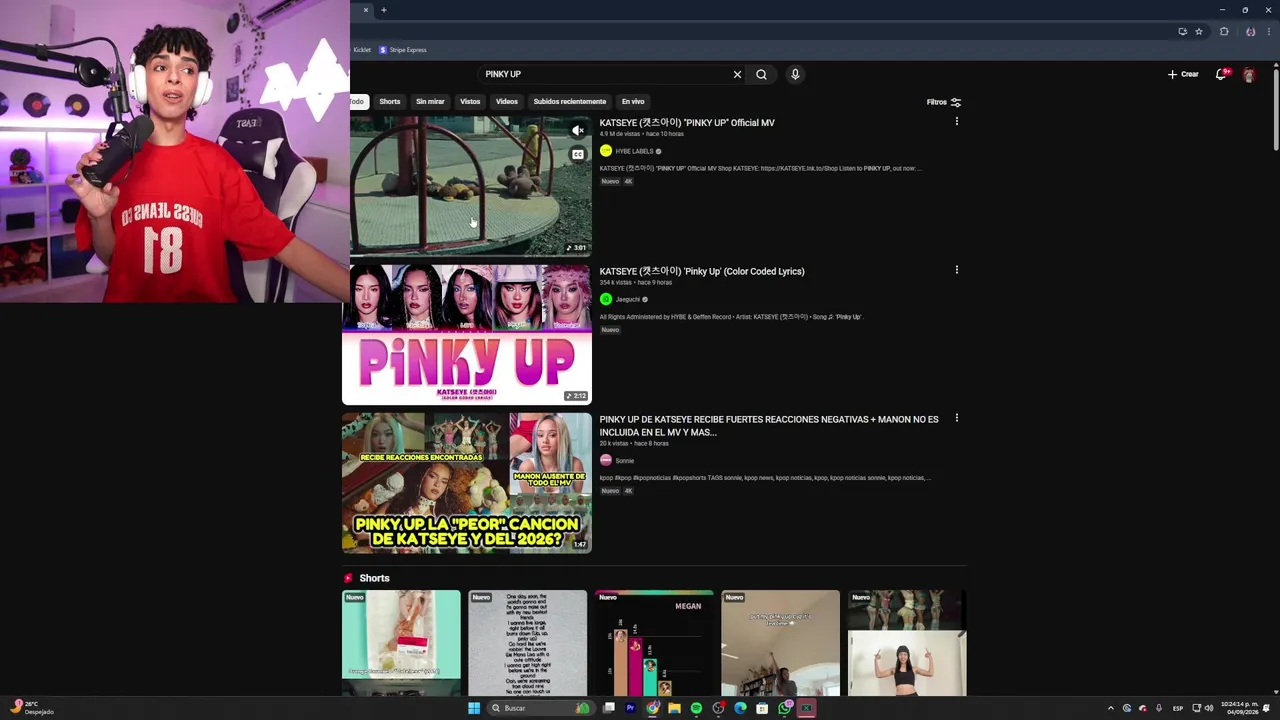The image size is (1280, 720).
Task: Open more options for the Sonnie video result
Action: pyautogui.click(x=957, y=418)
